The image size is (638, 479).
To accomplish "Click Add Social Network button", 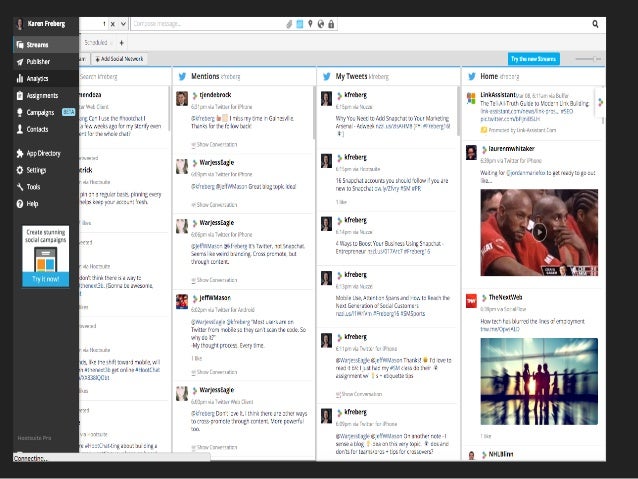I will pyautogui.click(x=119, y=59).
